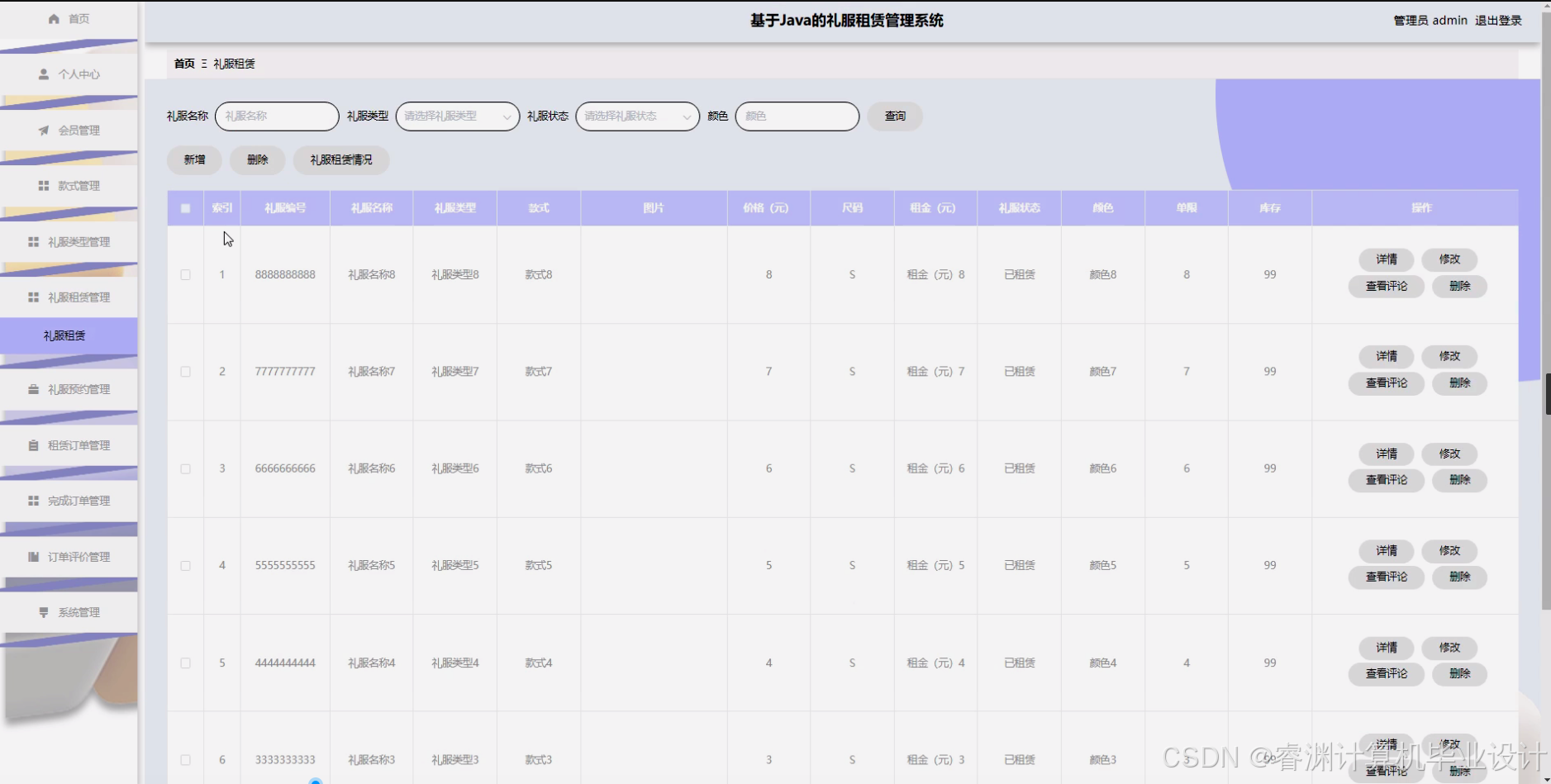
Task: Select the 礼服类型管理 icon
Action: tap(33, 241)
